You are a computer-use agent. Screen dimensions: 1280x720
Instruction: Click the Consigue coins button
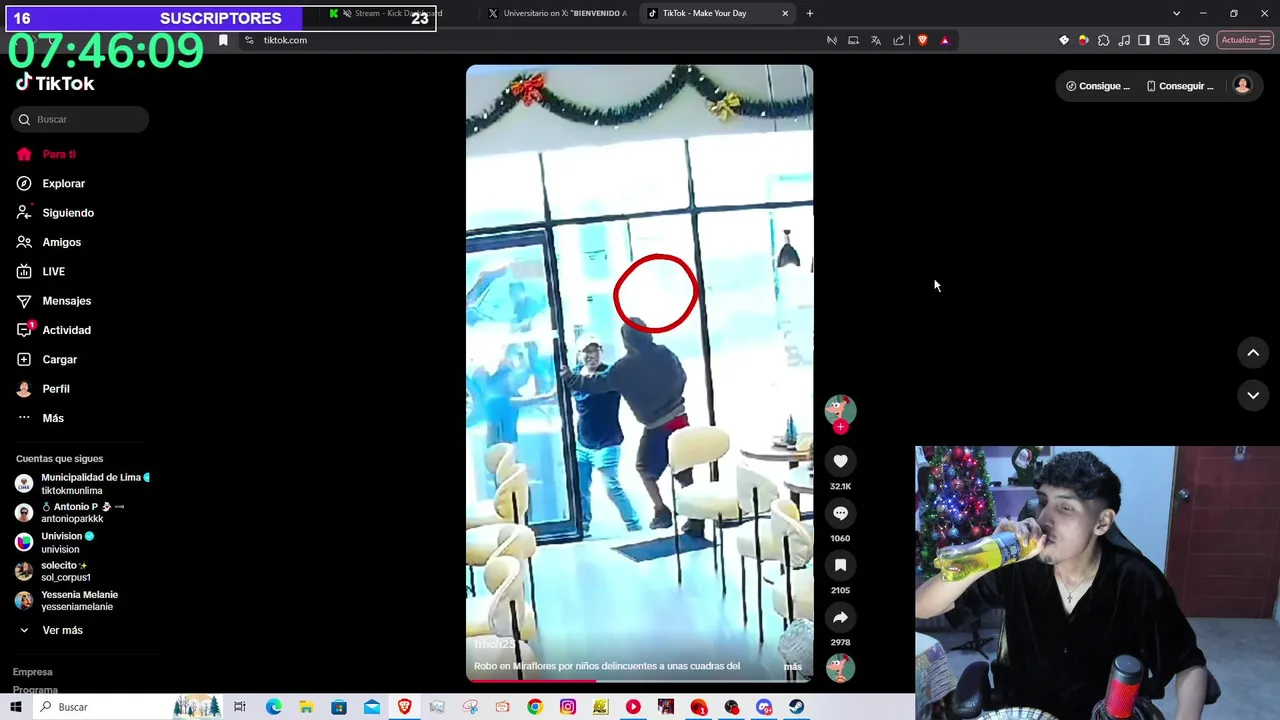[1098, 86]
